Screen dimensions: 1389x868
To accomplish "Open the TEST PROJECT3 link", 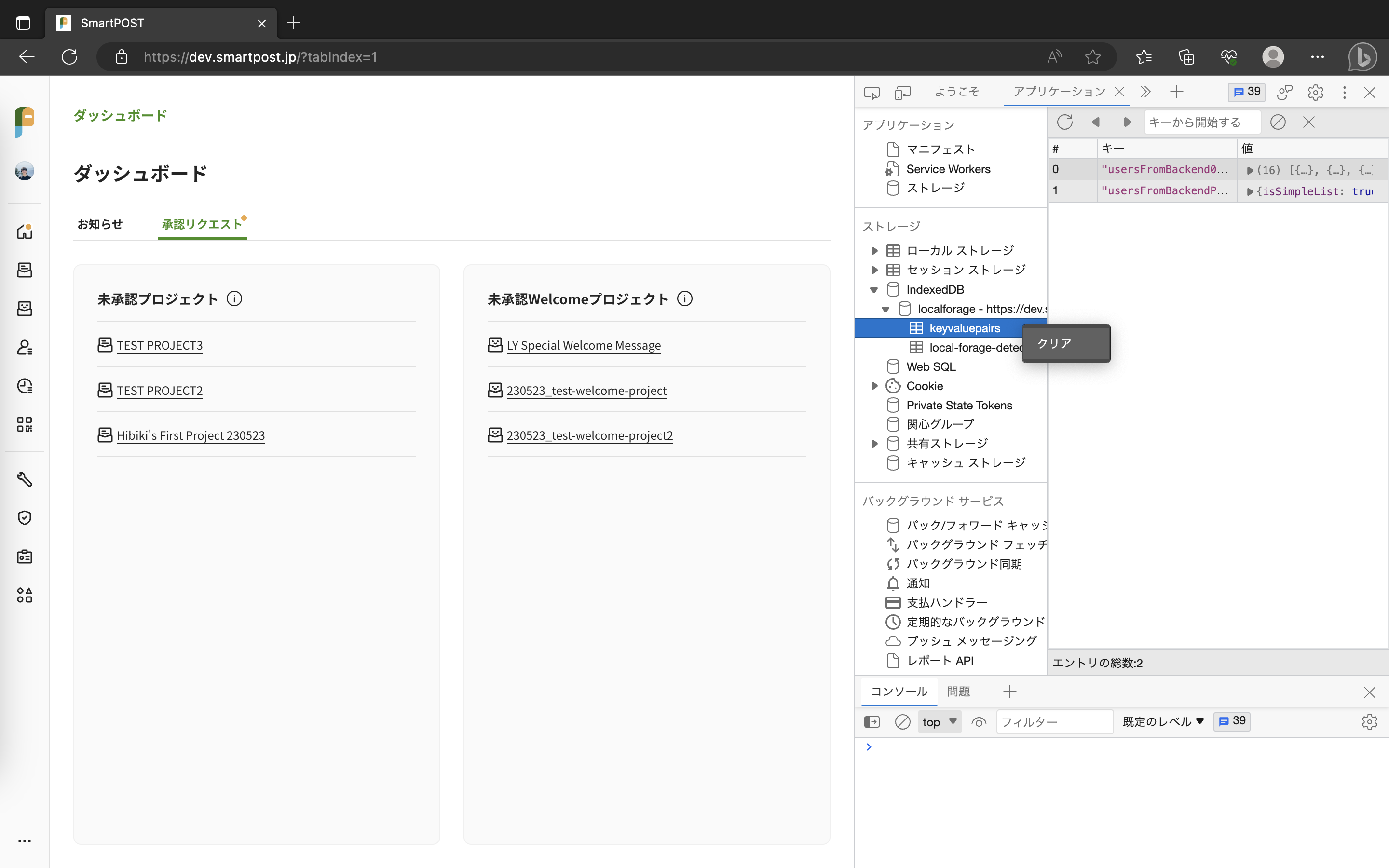I will tap(160, 345).
